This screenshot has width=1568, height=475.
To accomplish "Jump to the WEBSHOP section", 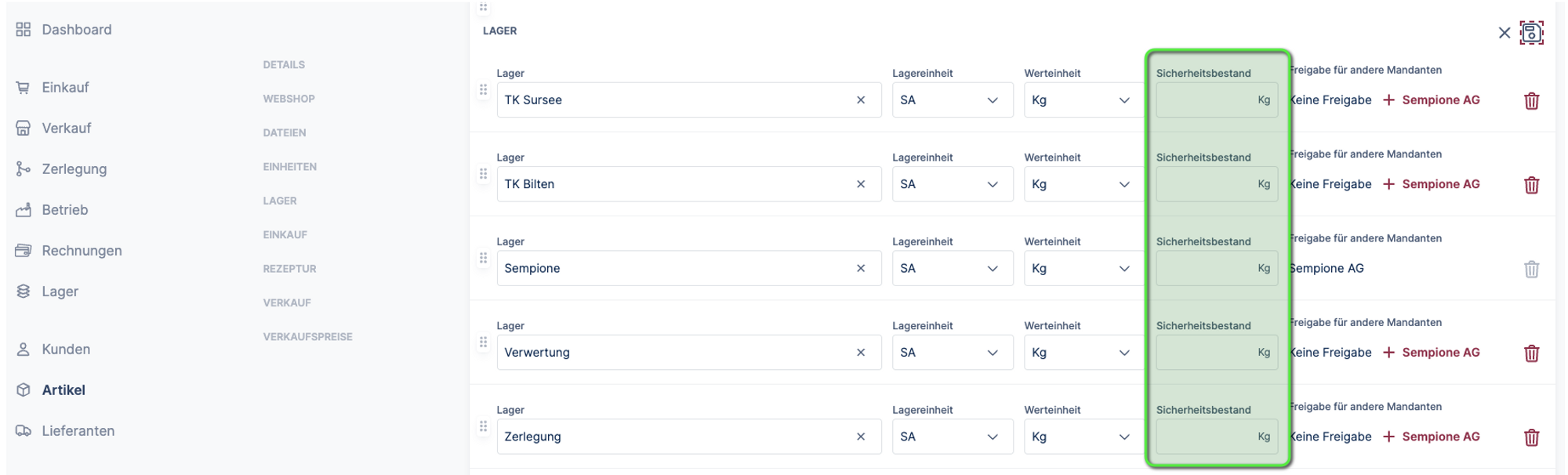I will 289,99.
